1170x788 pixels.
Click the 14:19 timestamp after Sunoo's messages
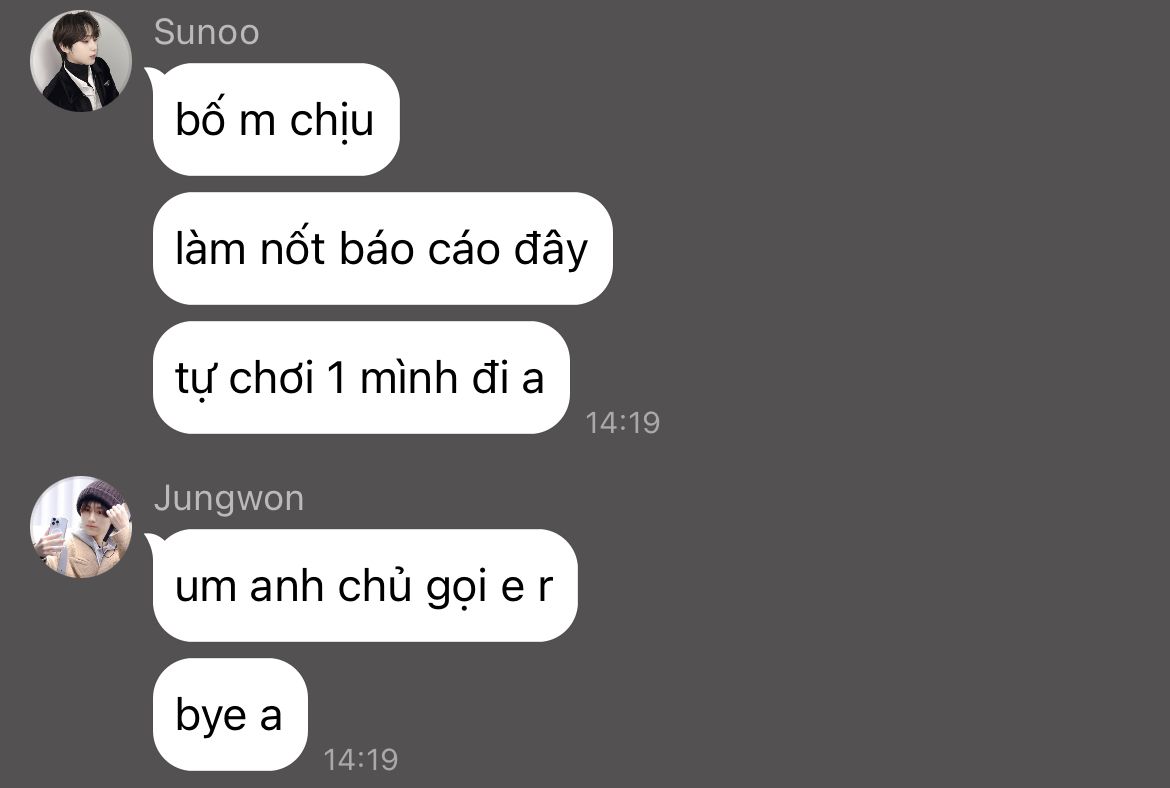tap(622, 423)
